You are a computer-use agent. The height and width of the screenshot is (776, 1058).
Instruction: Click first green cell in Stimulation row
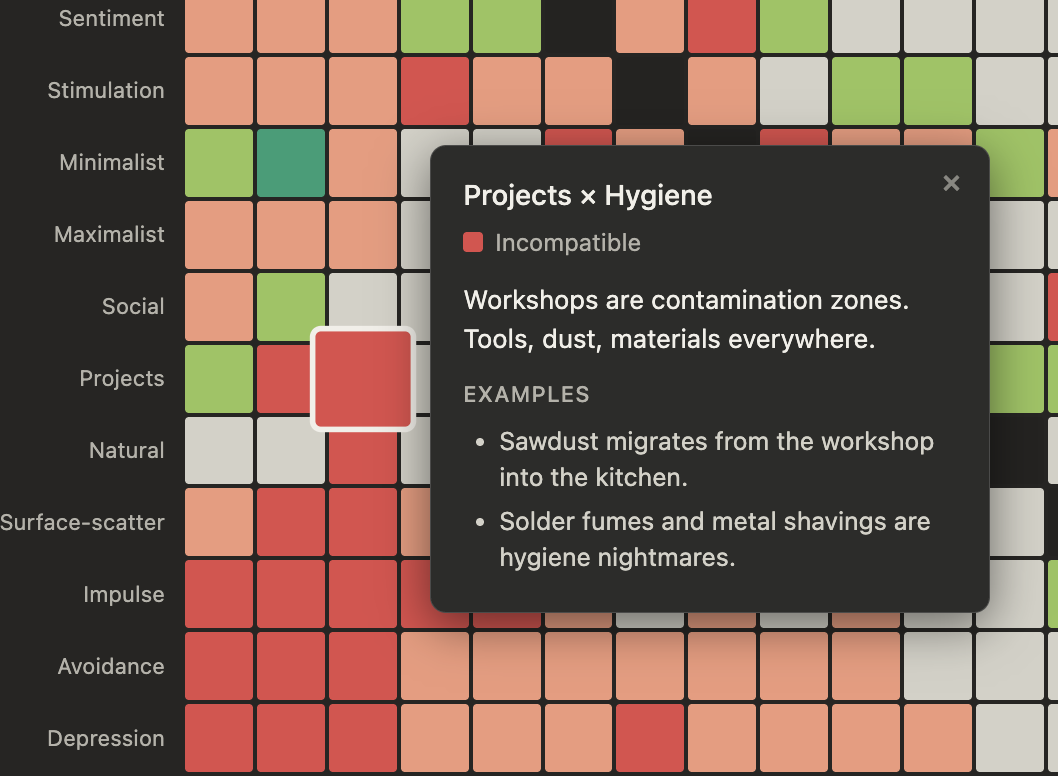click(x=866, y=90)
